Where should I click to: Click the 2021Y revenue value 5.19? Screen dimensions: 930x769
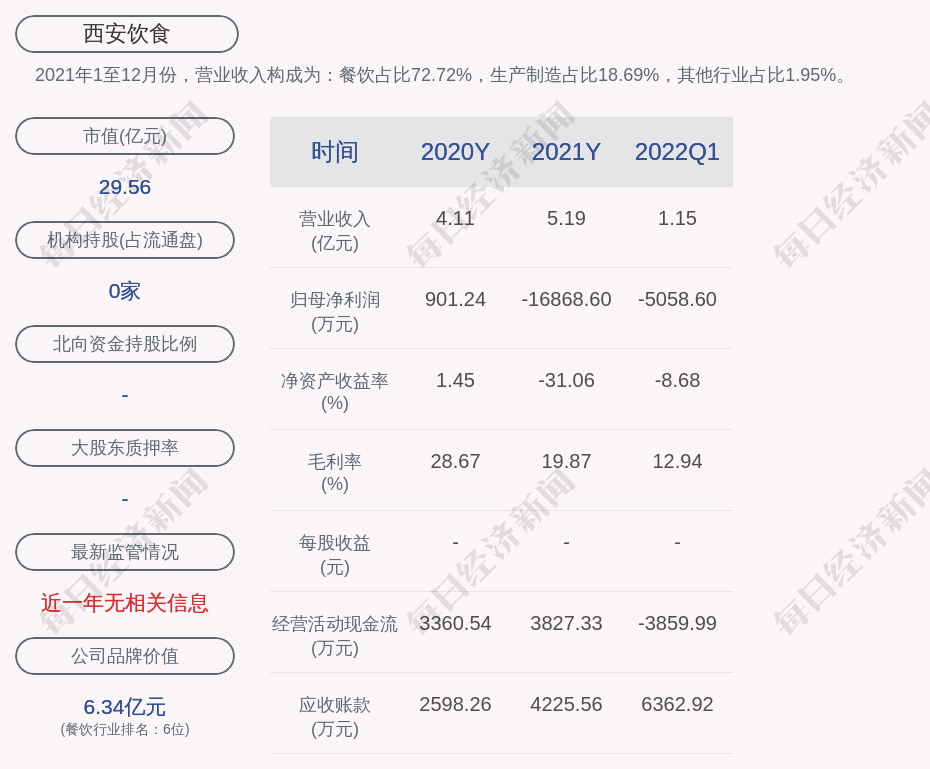(x=566, y=218)
